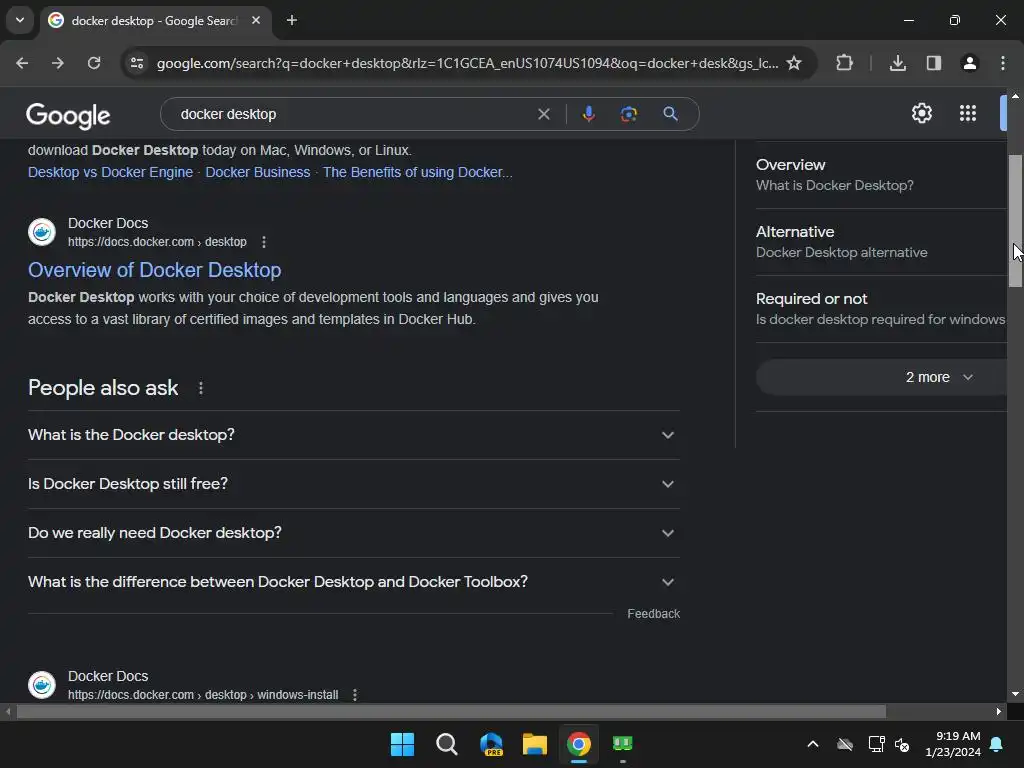Image resolution: width=1024 pixels, height=768 pixels.
Task: Expand 'What is the Docker desktop?' question
Action: [354, 435]
